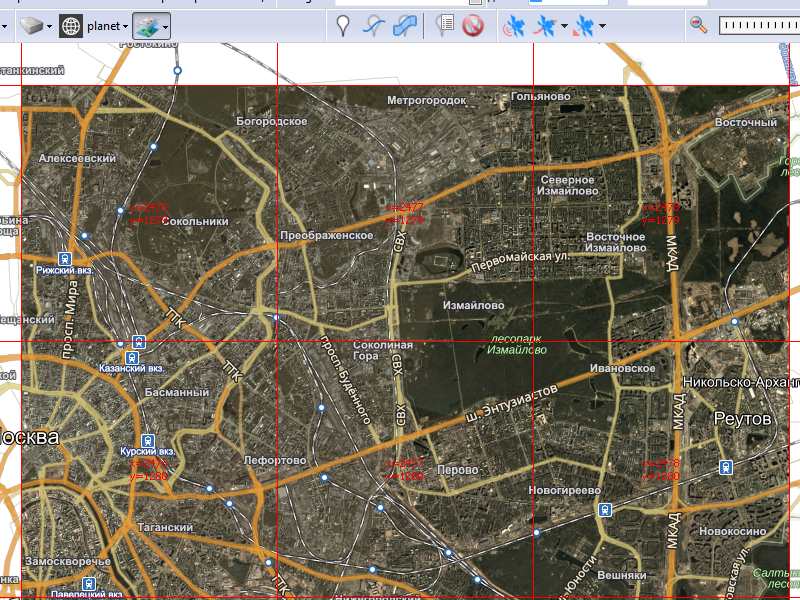Open the arrow beside the drive icon

point(49,27)
